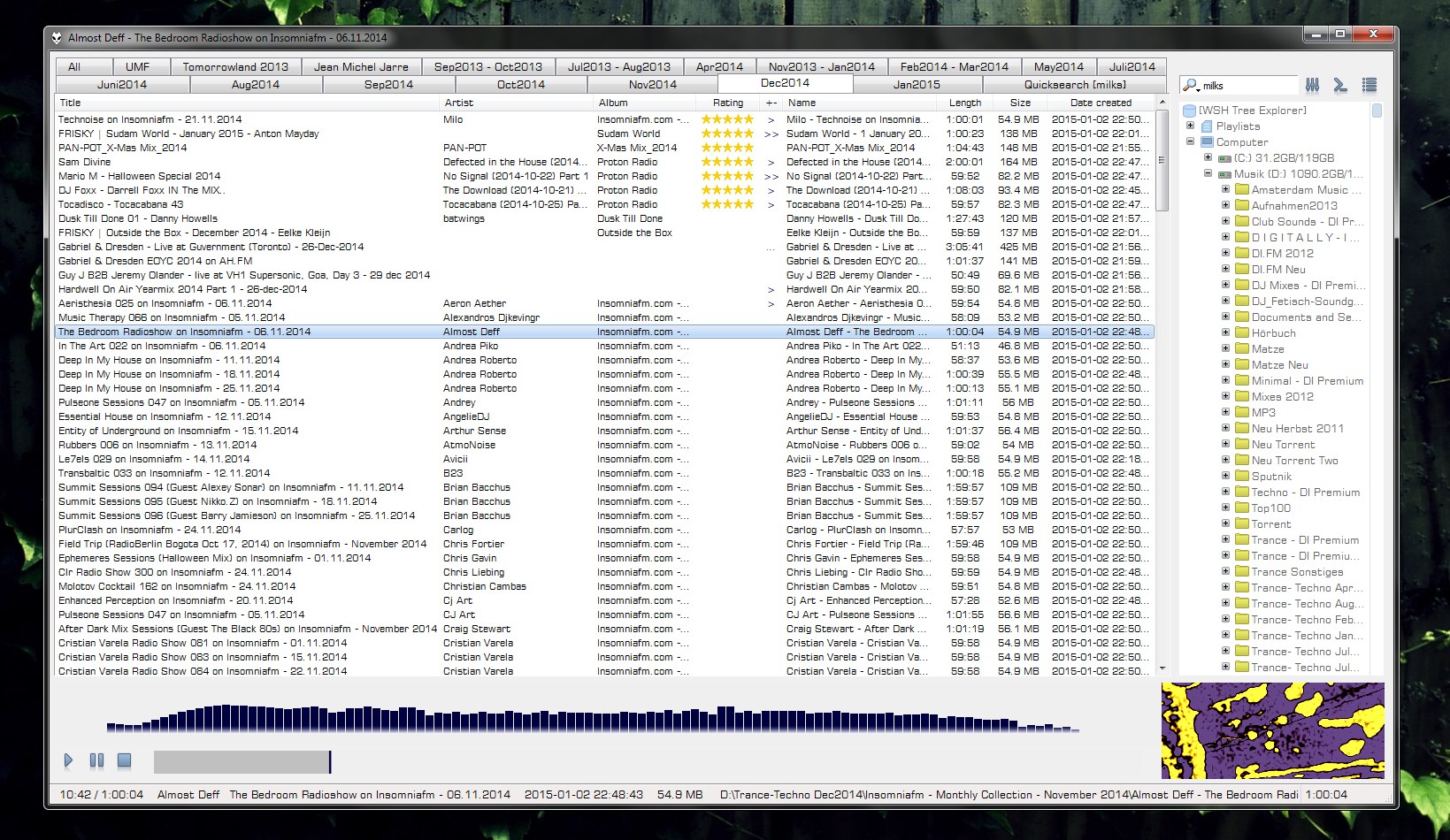This screenshot has height=840, width=1450.
Task: Set rating stars for Tocadisco Tocacabana 43
Action: click(727, 204)
